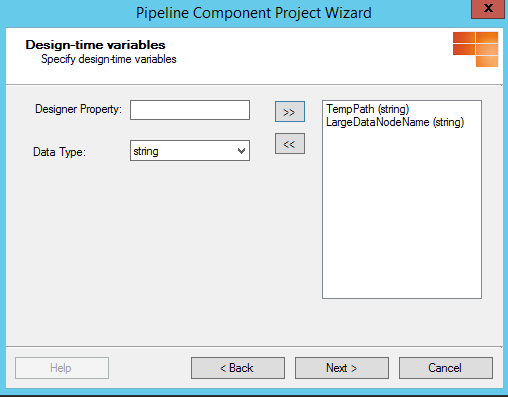Click the "Data Type:" label
This screenshot has width=508, height=397.
[x=59, y=152]
